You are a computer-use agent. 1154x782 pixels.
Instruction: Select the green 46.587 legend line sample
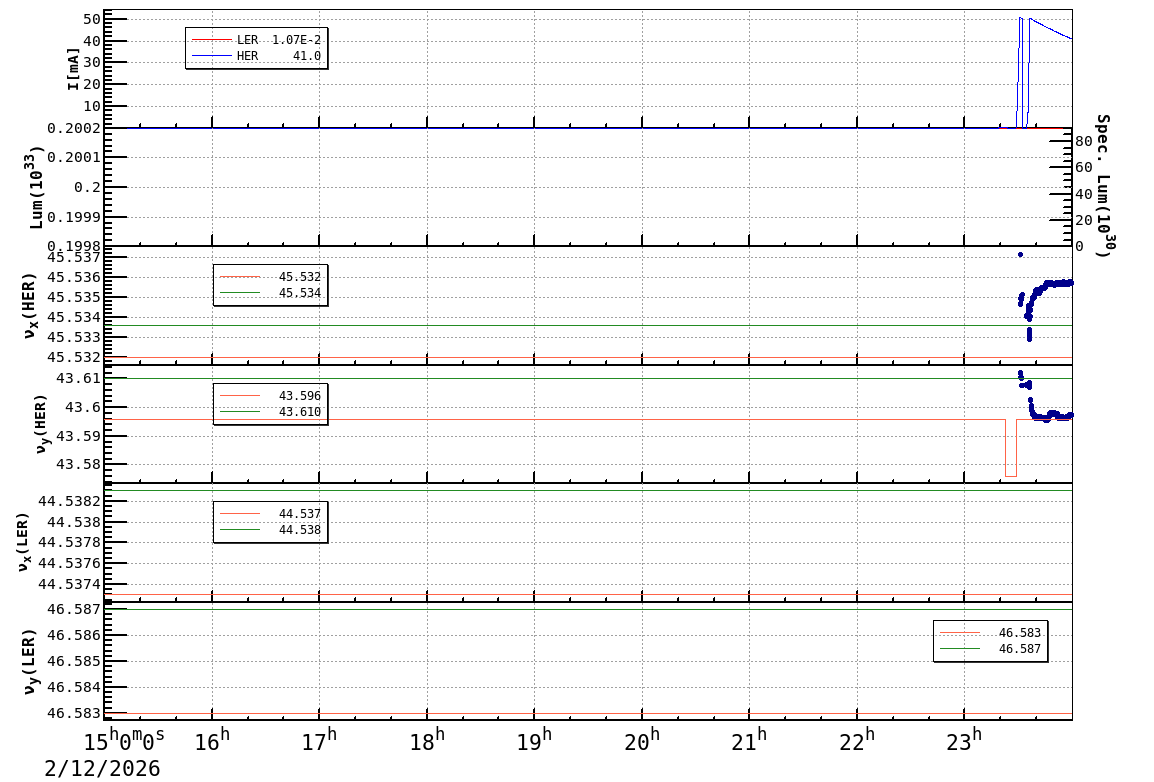(x=959, y=649)
